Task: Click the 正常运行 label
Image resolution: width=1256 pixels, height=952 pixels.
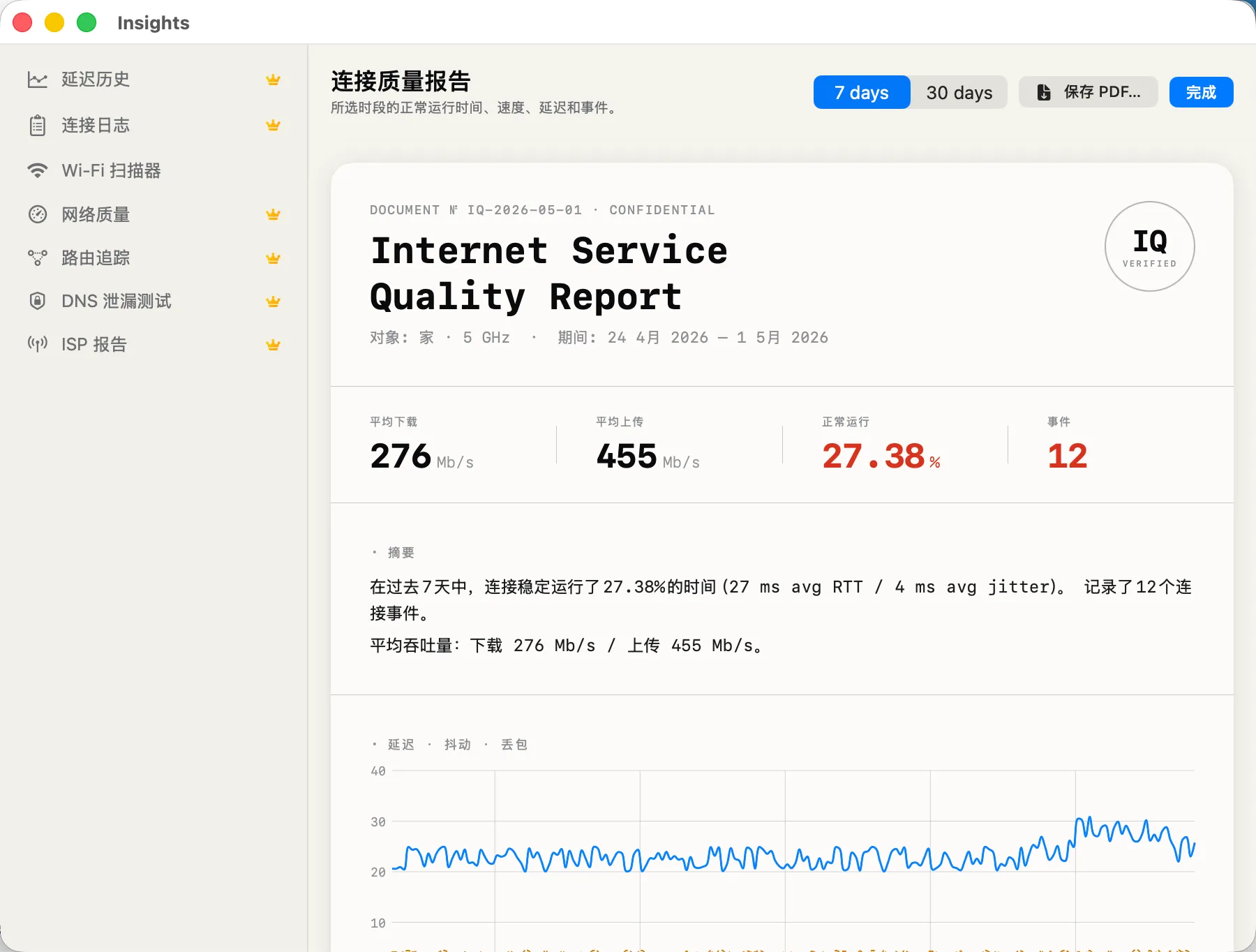Action: pyautogui.click(x=846, y=422)
